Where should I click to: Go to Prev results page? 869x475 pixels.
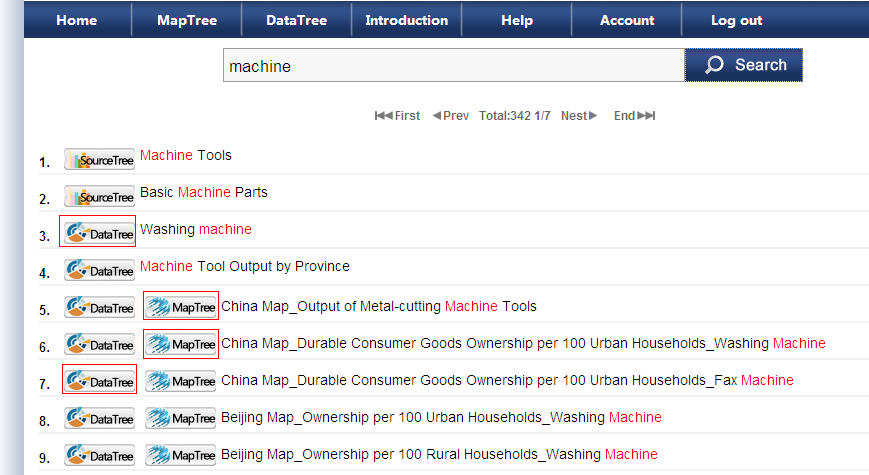tap(451, 116)
